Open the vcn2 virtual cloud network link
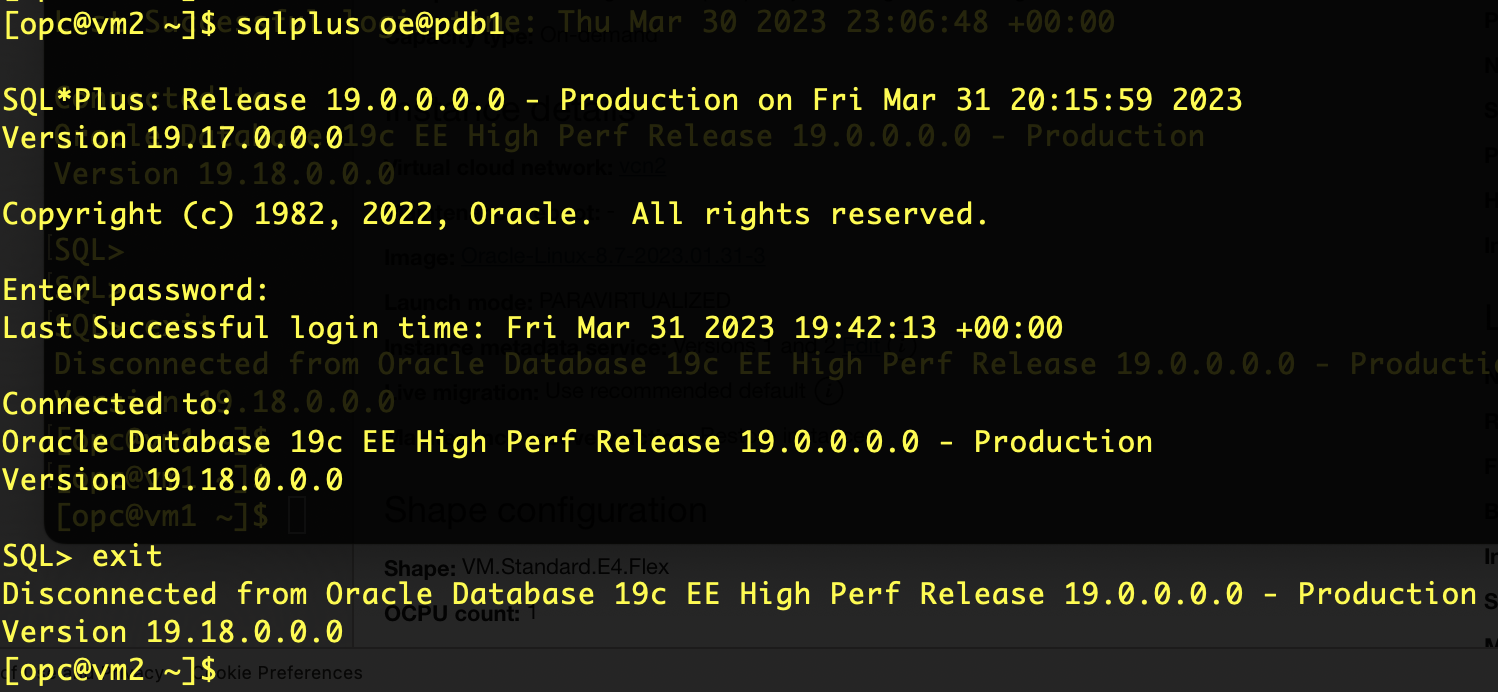Image resolution: width=1498 pixels, height=692 pixels. [640, 167]
